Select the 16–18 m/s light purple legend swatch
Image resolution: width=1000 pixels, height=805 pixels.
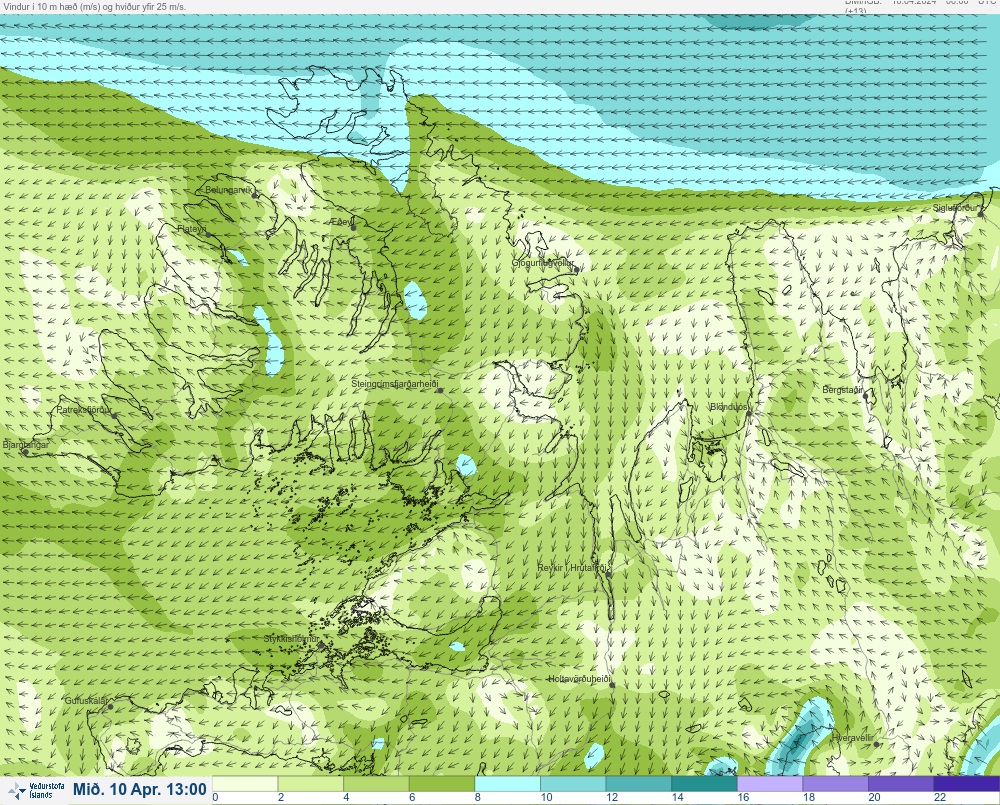[770, 783]
